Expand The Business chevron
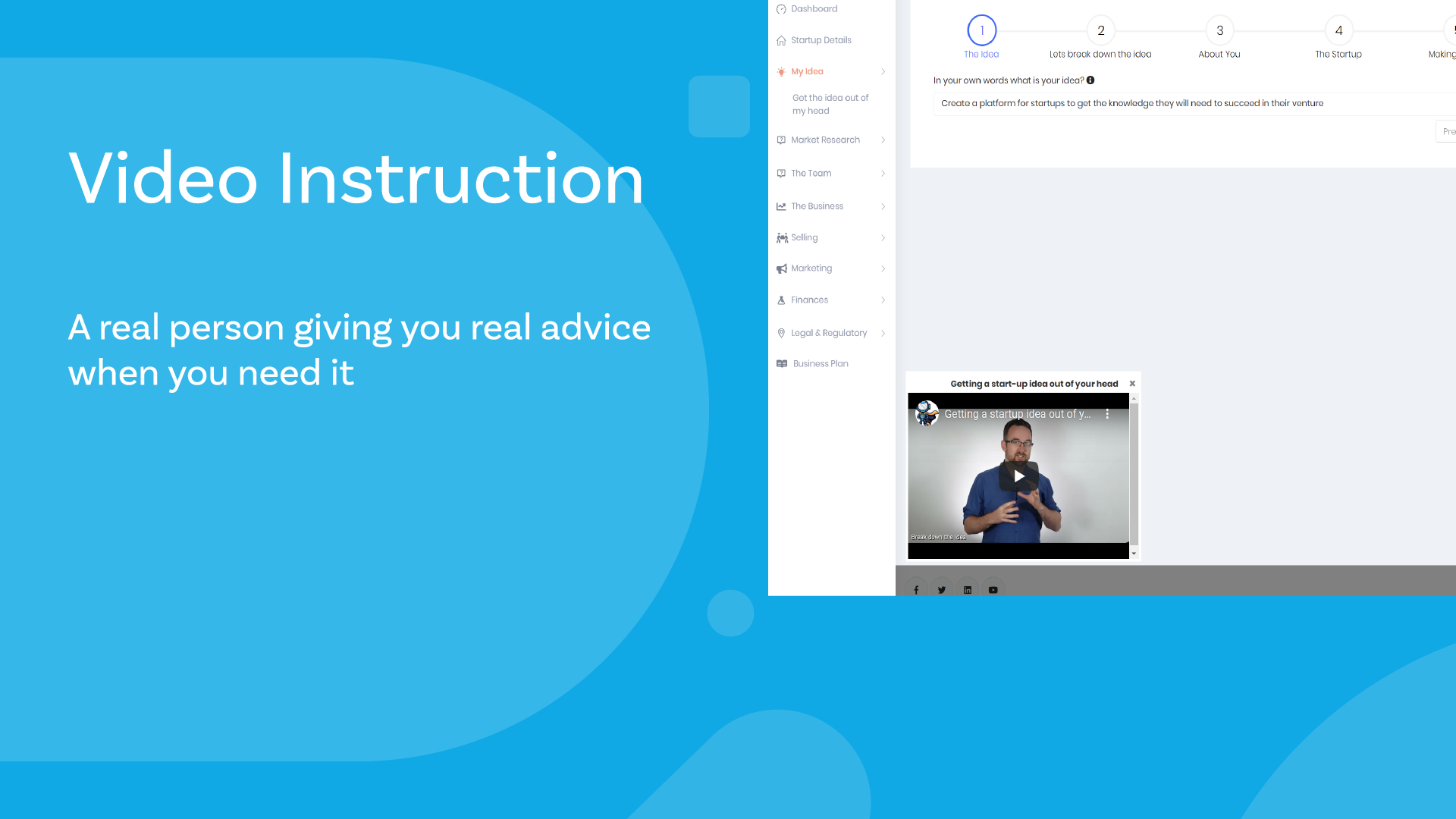 click(x=883, y=206)
